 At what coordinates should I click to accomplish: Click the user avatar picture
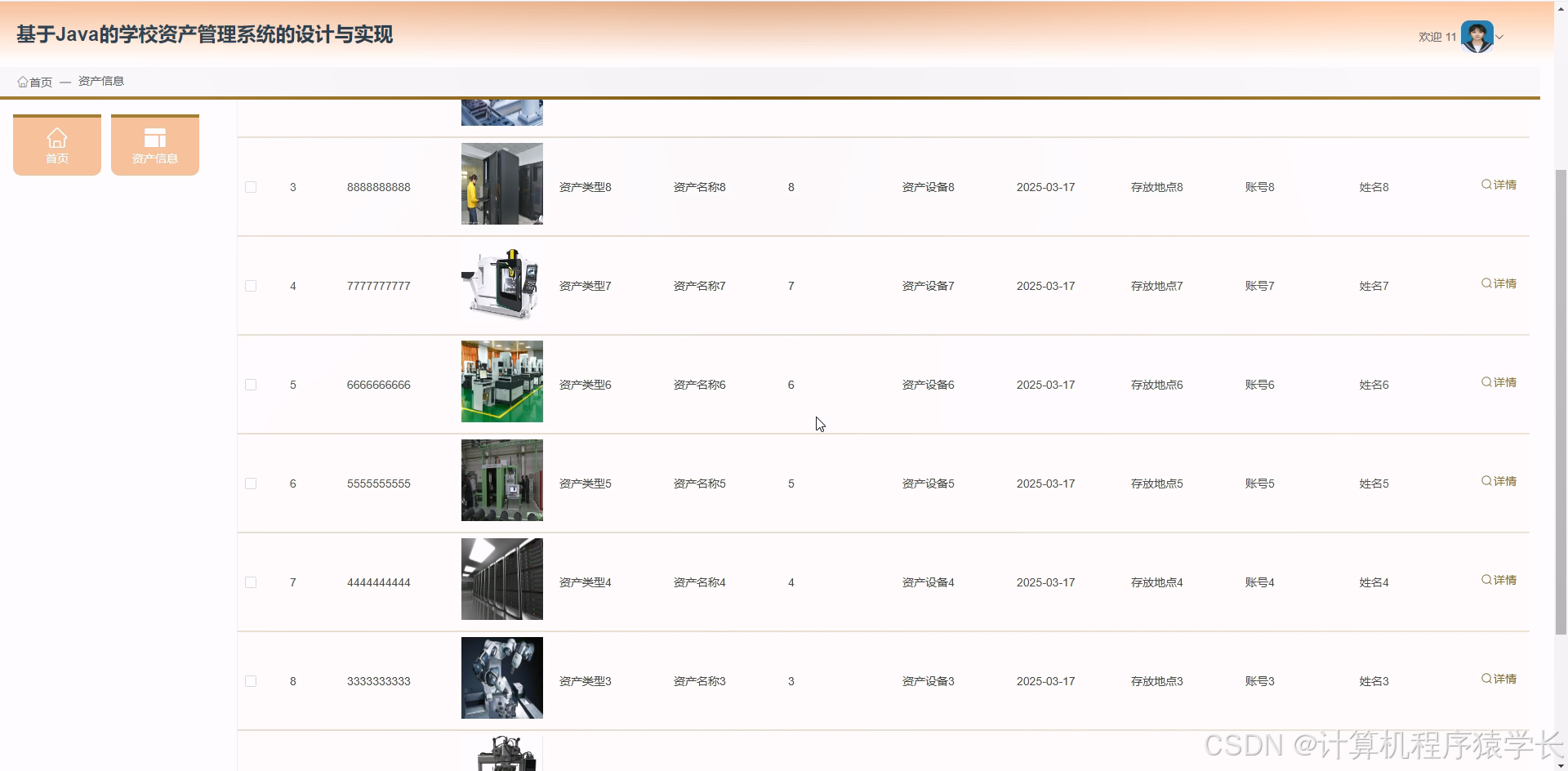click(x=1477, y=37)
